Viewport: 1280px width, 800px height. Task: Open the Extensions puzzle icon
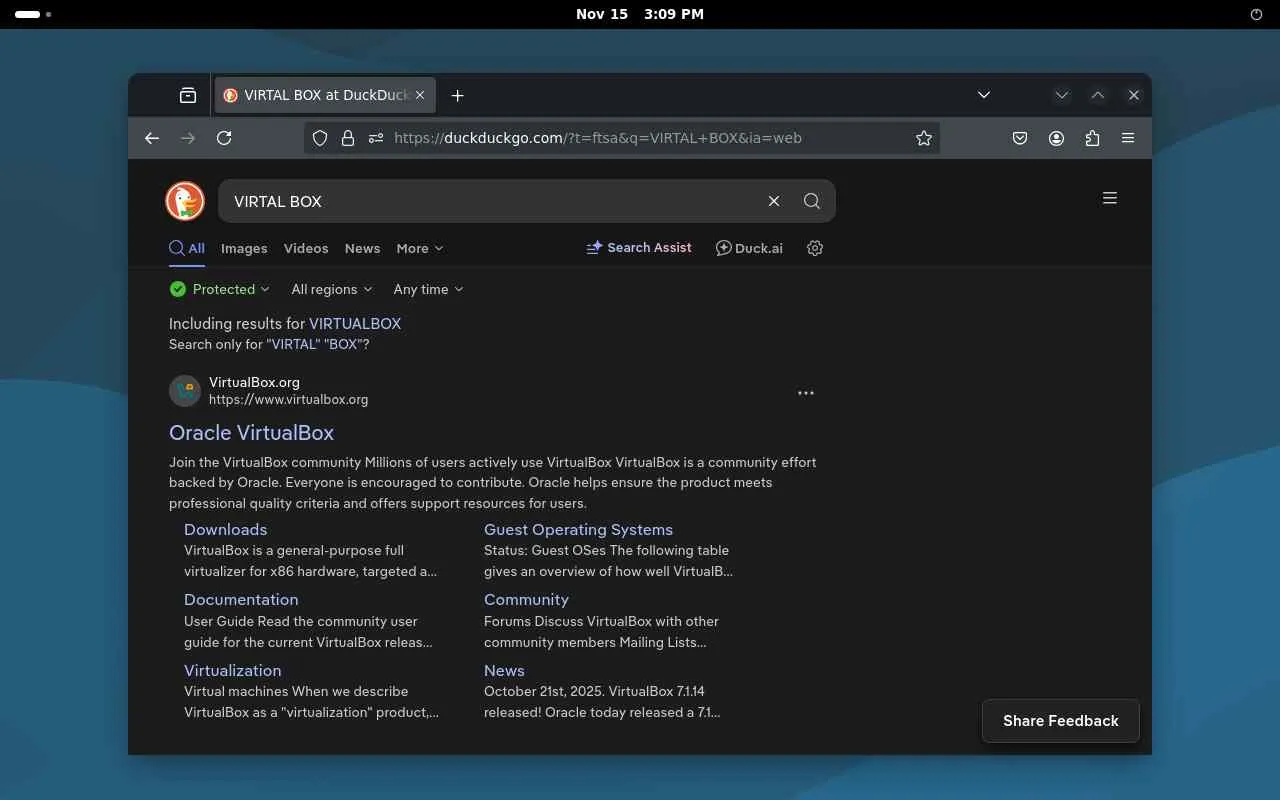(1092, 138)
